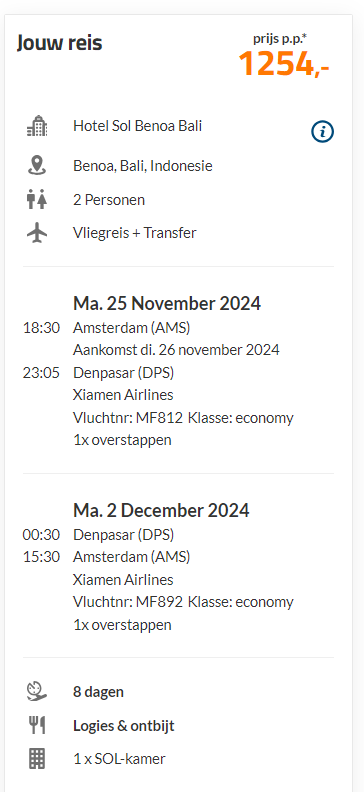Click the 2 Personen text
This screenshot has width=364, height=792.
(109, 200)
